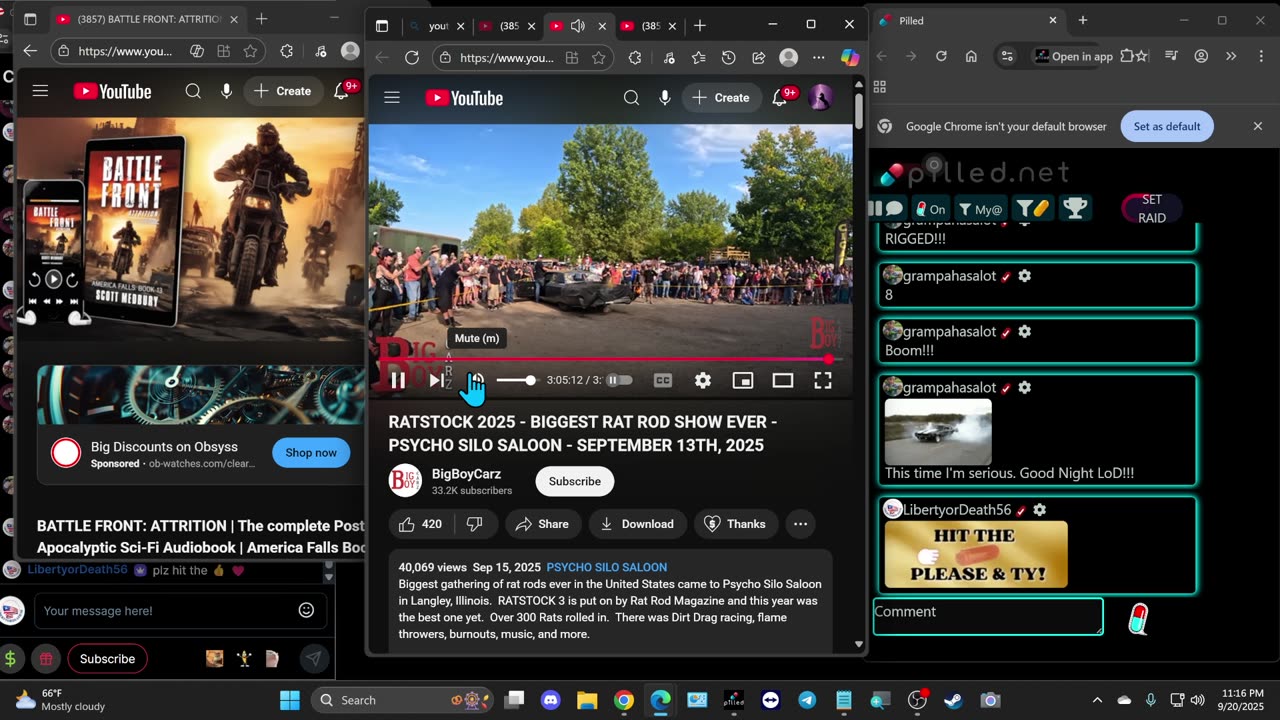
Task: Open the miniplayer view
Action: click(742, 380)
